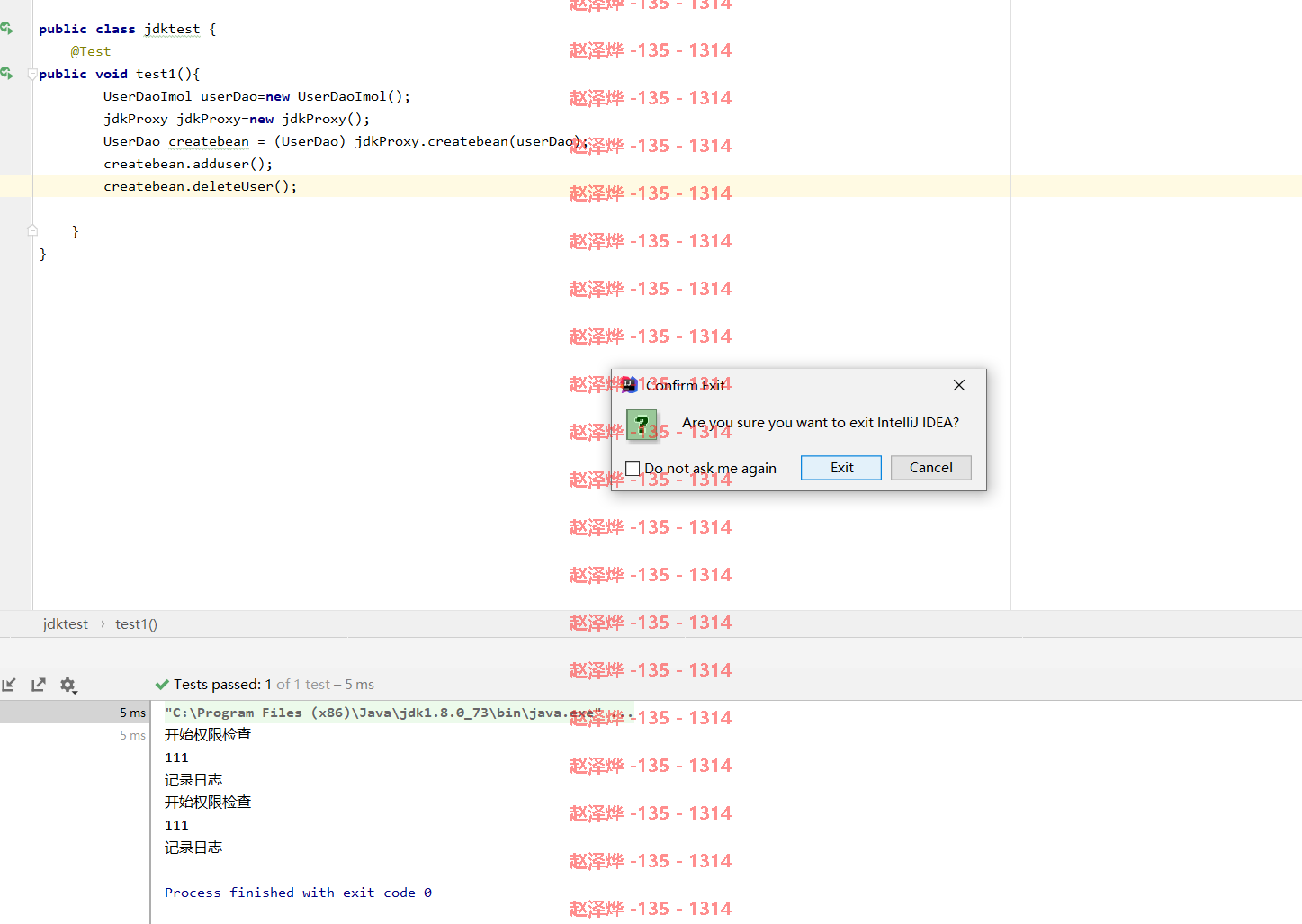Viewport: 1302px width, 924px height.
Task: Open the test runner settings gear dropdown
Action: tap(68, 685)
